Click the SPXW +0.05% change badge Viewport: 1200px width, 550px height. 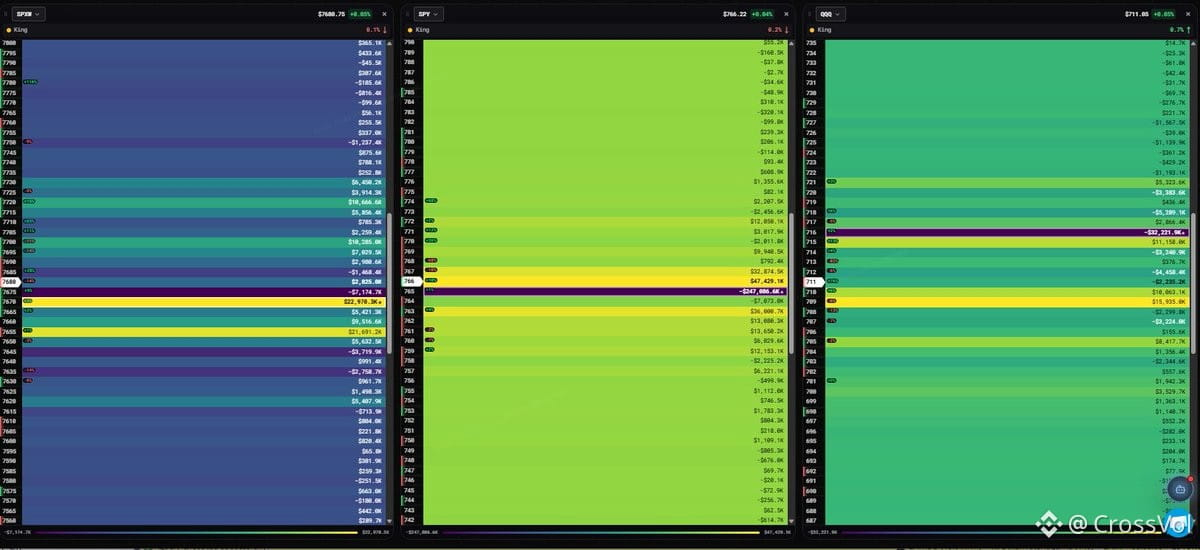[362, 14]
